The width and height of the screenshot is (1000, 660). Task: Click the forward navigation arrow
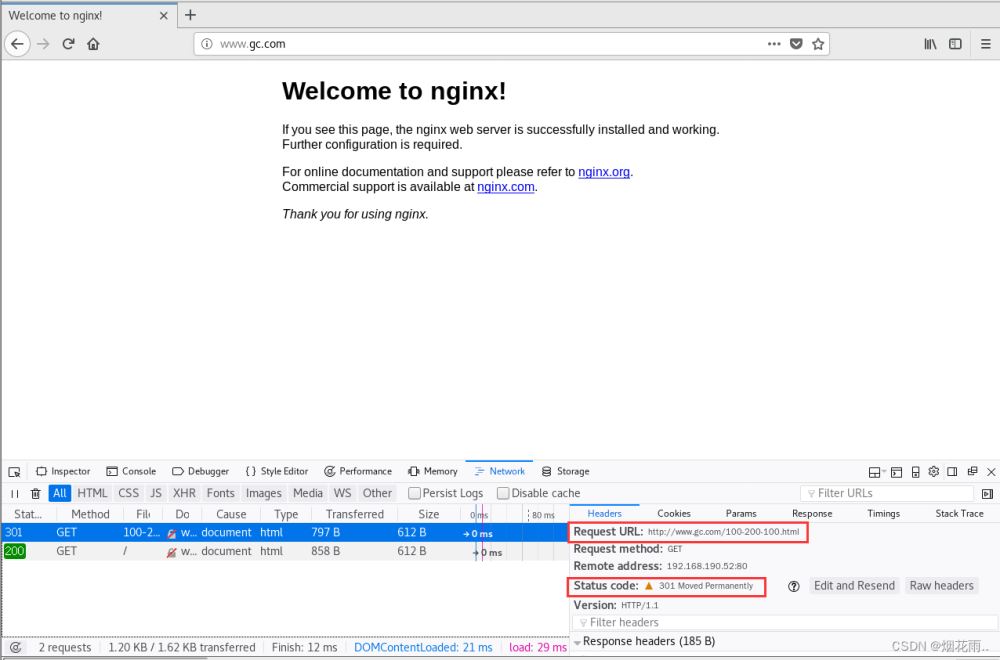pyautogui.click(x=43, y=44)
